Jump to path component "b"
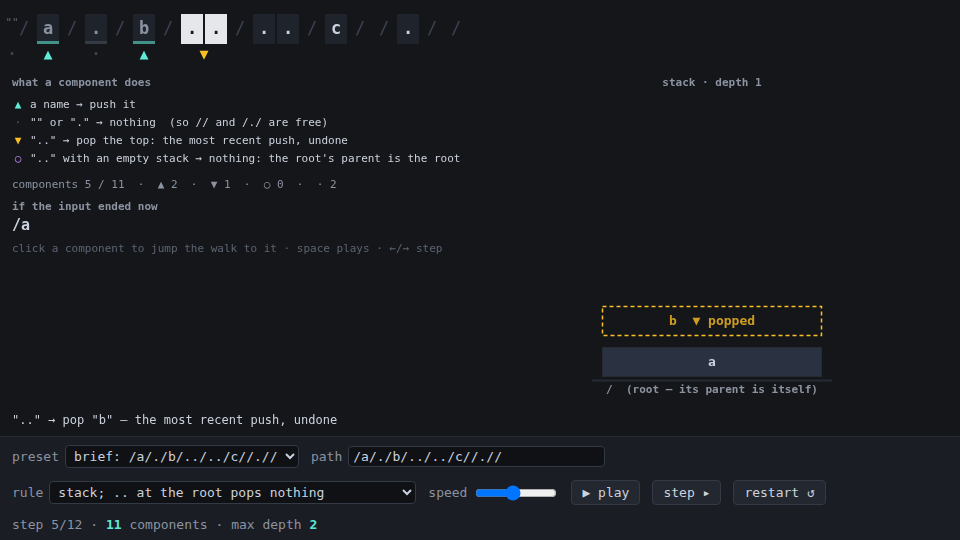 click(144, 29)
